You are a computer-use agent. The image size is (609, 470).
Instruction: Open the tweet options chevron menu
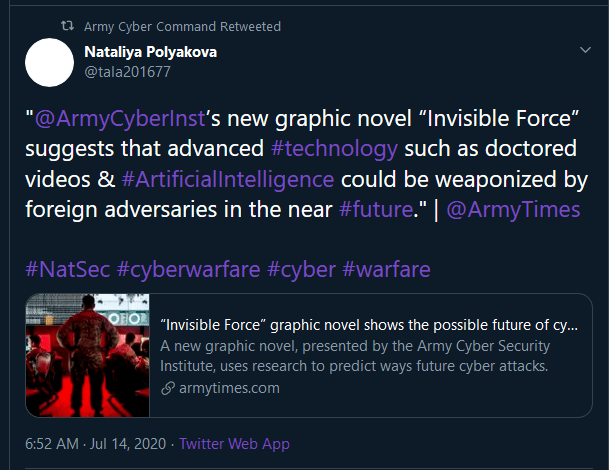[585, 50]
